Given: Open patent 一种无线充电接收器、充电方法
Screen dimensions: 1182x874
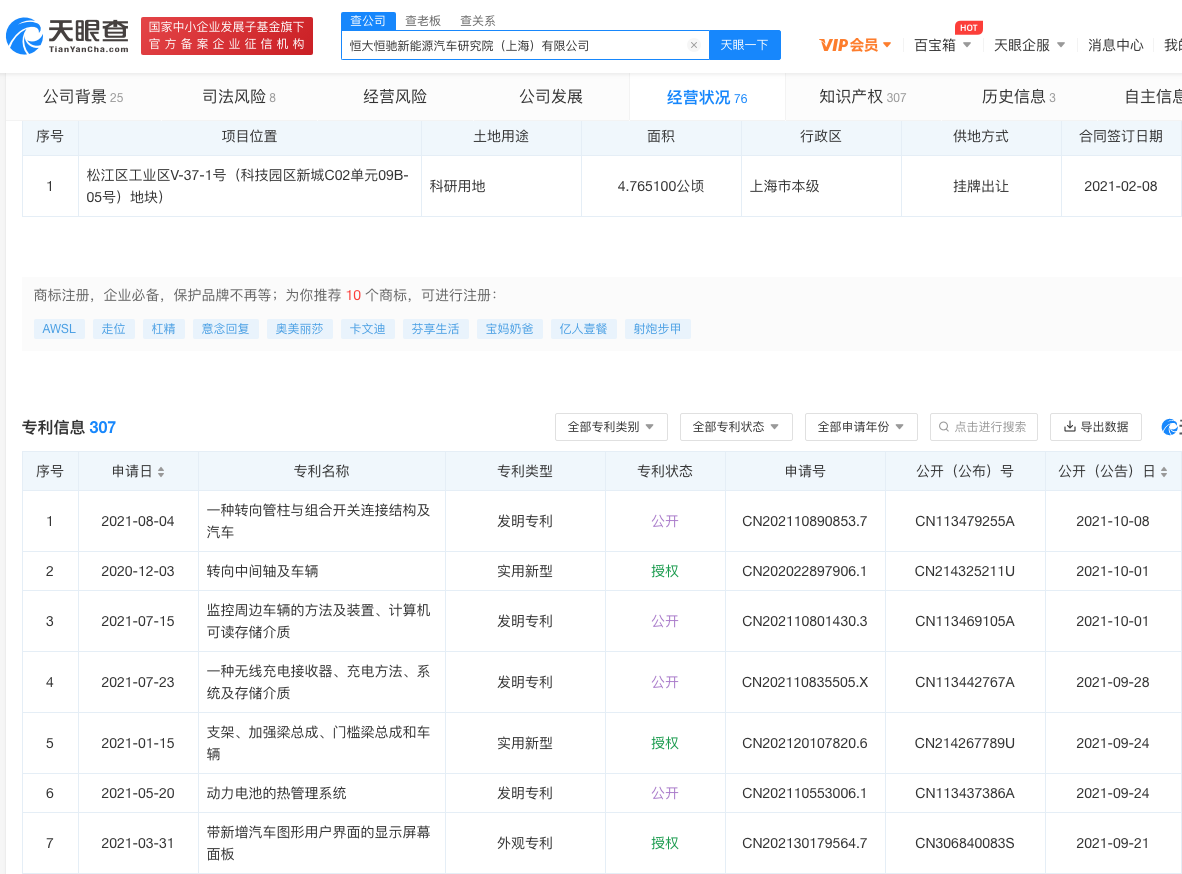Looking at the screenshot, I should [319, 682].
